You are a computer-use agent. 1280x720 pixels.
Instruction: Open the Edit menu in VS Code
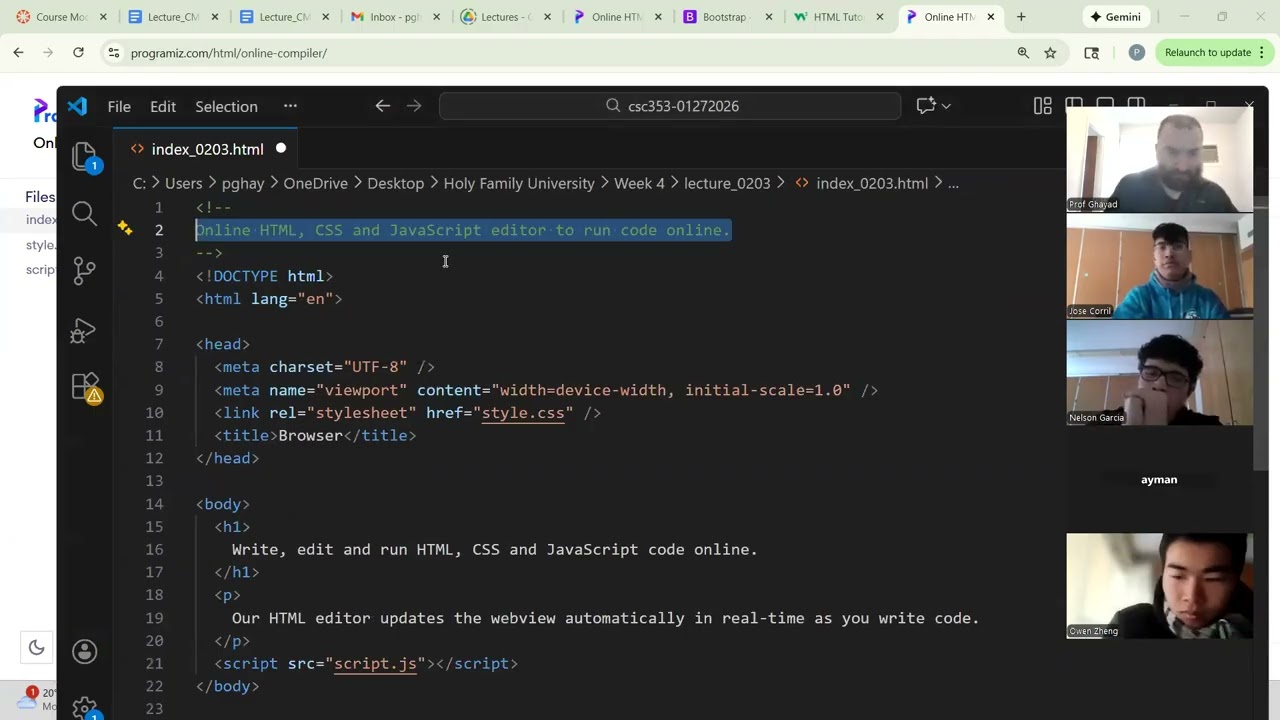pyautogui.click(x=163, y=106)
